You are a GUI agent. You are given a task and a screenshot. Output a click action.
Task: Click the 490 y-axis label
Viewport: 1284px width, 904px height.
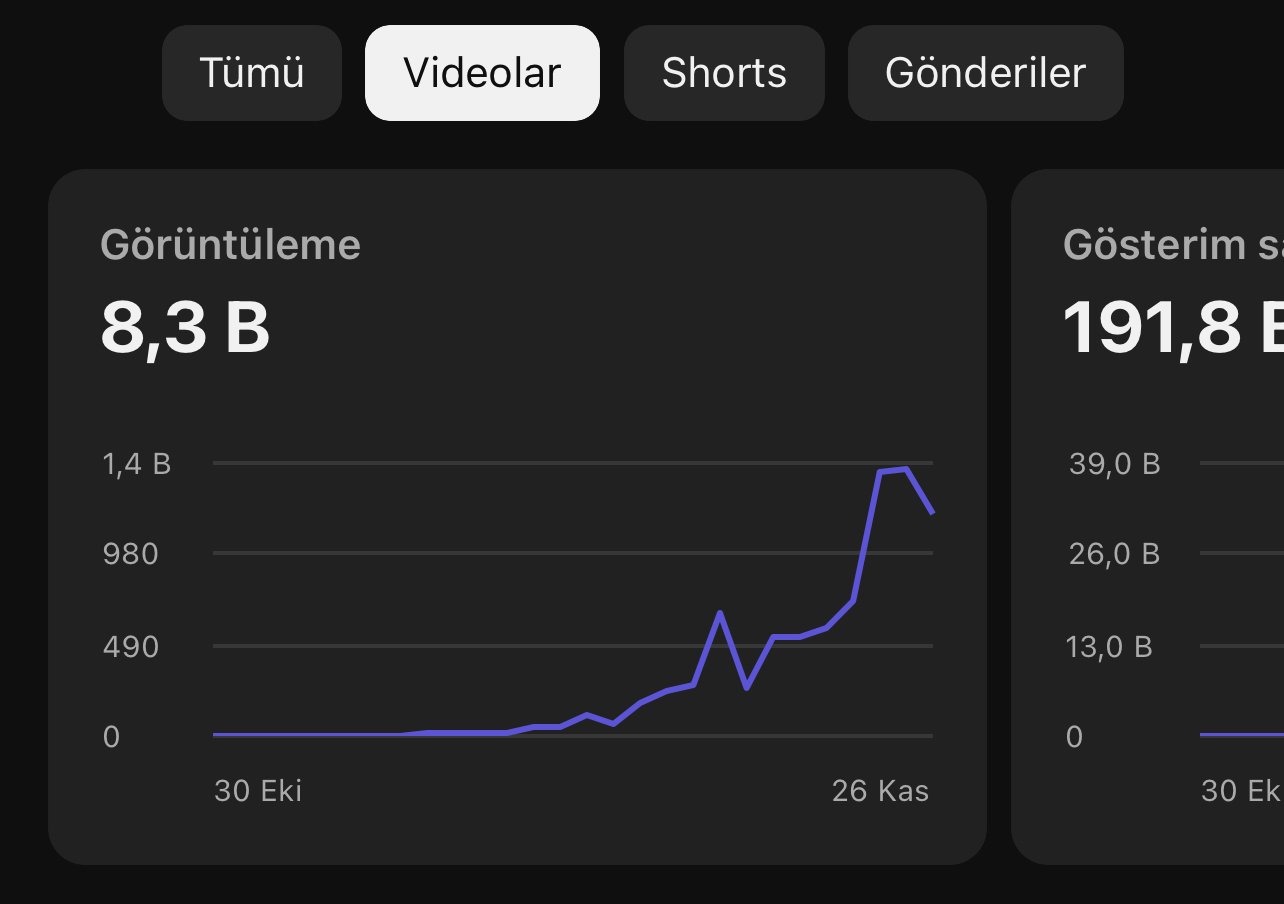[131, 647]
